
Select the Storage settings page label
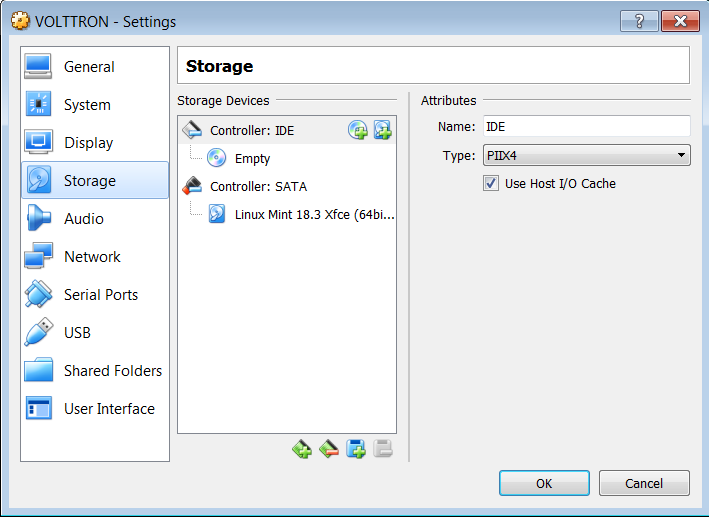pyautogui.click(x=90, y=180)
